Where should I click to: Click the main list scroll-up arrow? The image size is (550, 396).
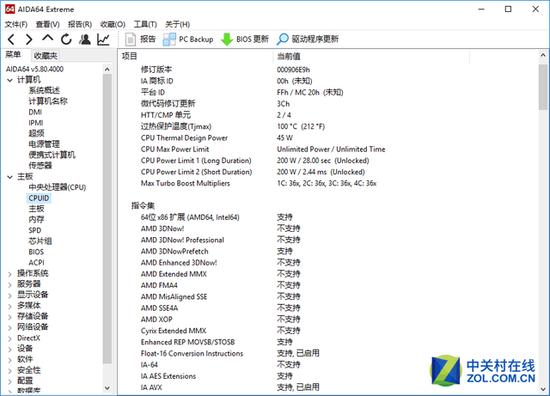coord(543,55)
